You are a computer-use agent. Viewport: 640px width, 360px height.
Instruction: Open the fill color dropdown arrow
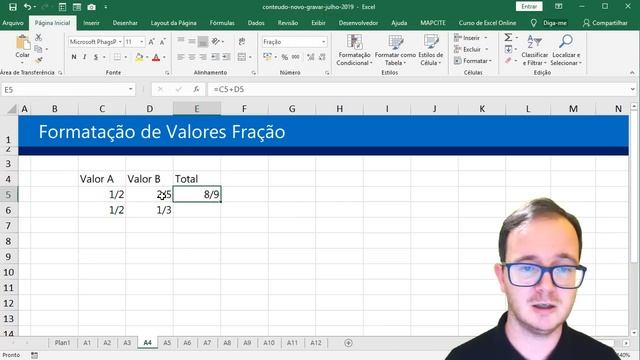[147, 57]
